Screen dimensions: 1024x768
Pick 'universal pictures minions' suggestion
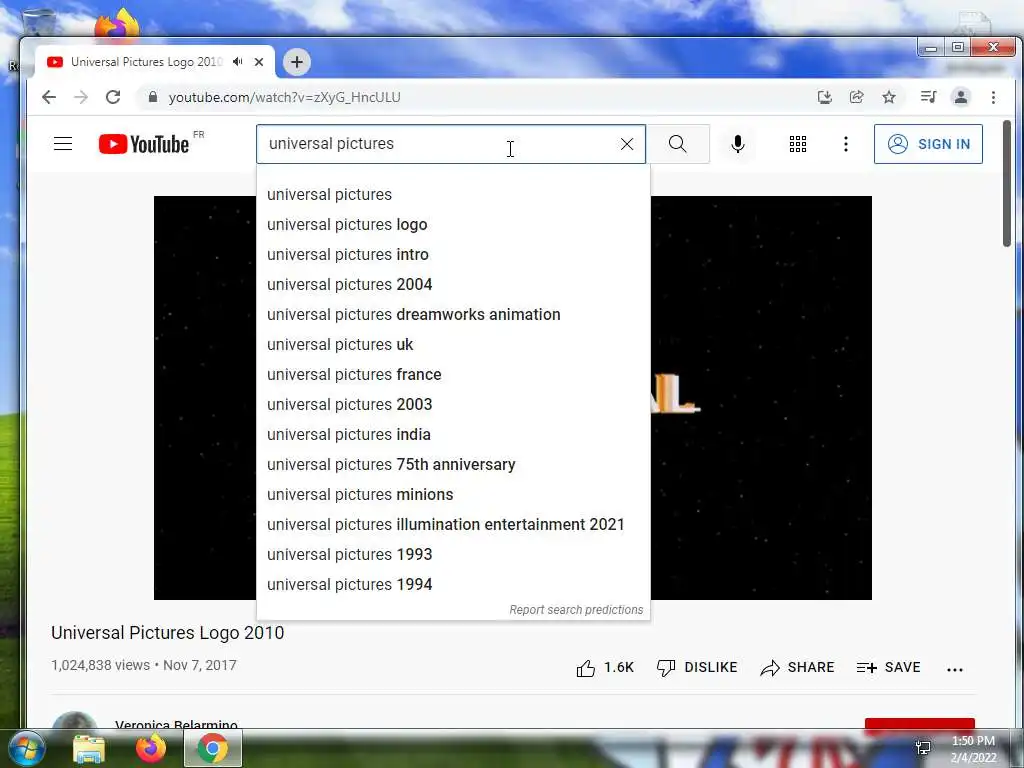point(453,495)
